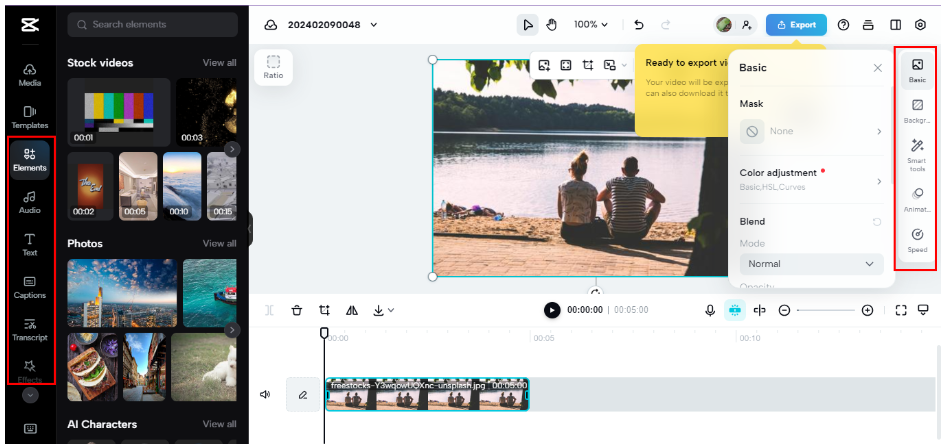Switch to the Animation tab
The image size is (948, 446).
click(917, 200)
